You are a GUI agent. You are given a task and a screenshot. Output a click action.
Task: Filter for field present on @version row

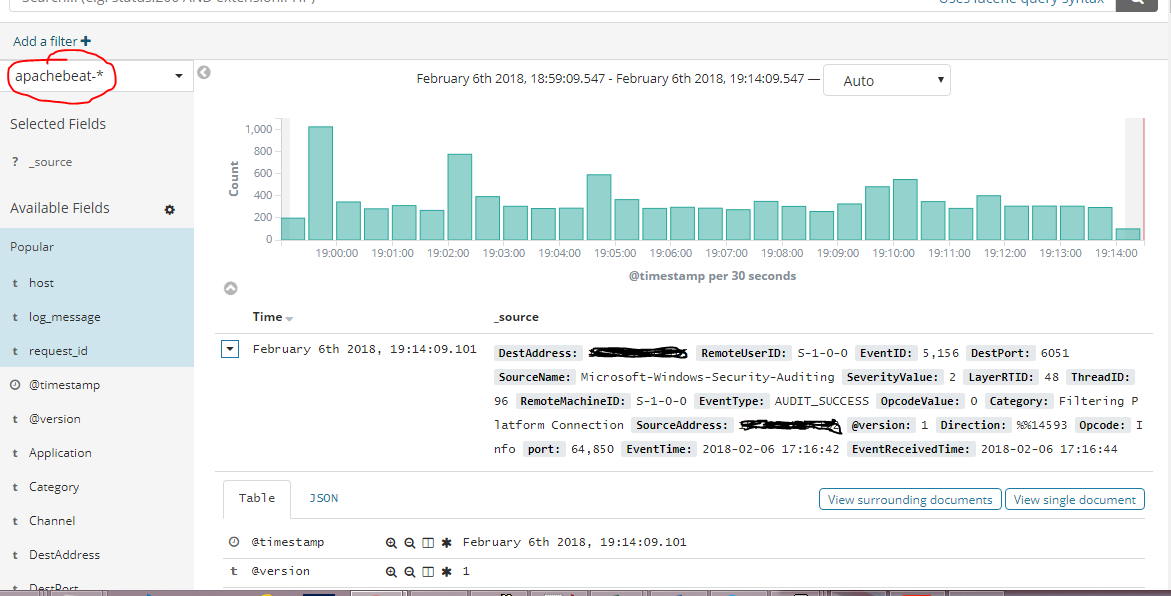point(447,572)
